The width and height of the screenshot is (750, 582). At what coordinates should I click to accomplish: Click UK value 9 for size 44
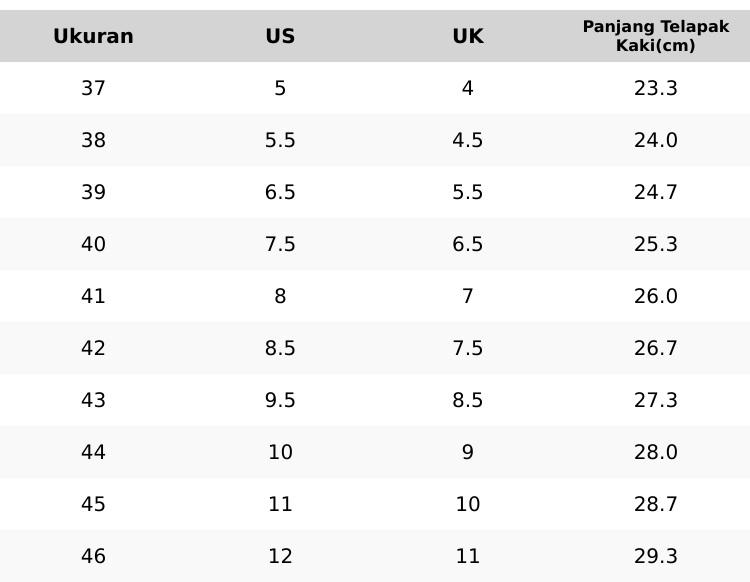click(468, 452)
